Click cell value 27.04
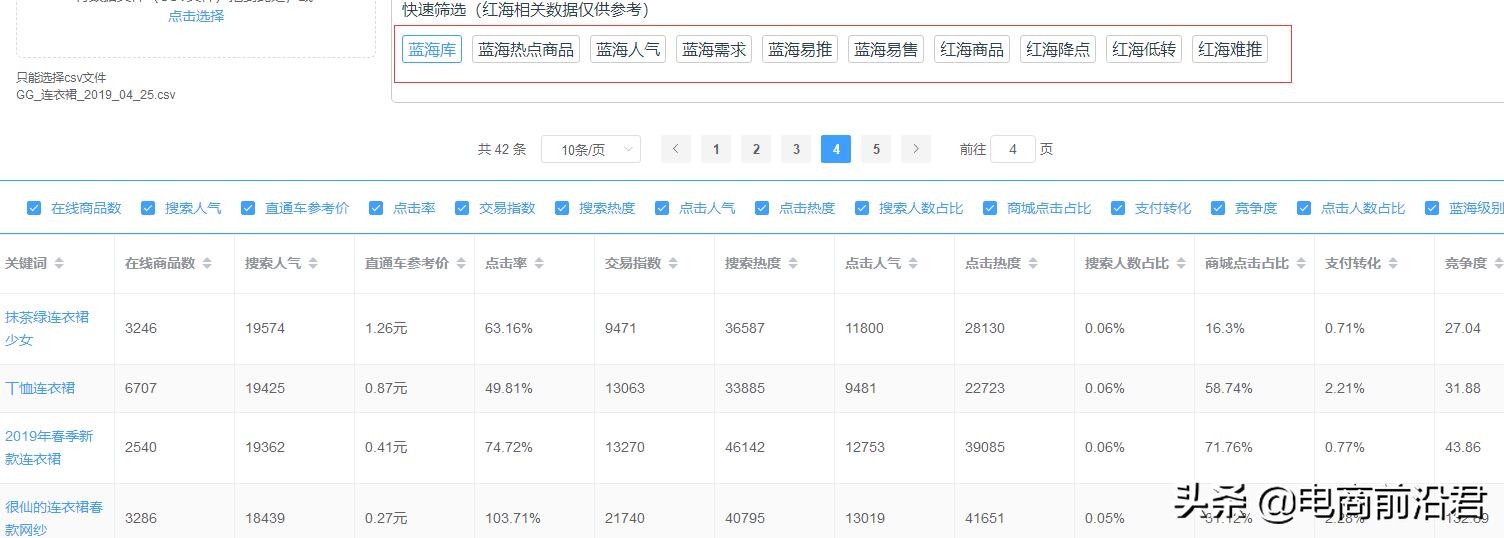The height and width of the screenshot is (538, 1504). pyautogui.click(x=1463, y=328)
